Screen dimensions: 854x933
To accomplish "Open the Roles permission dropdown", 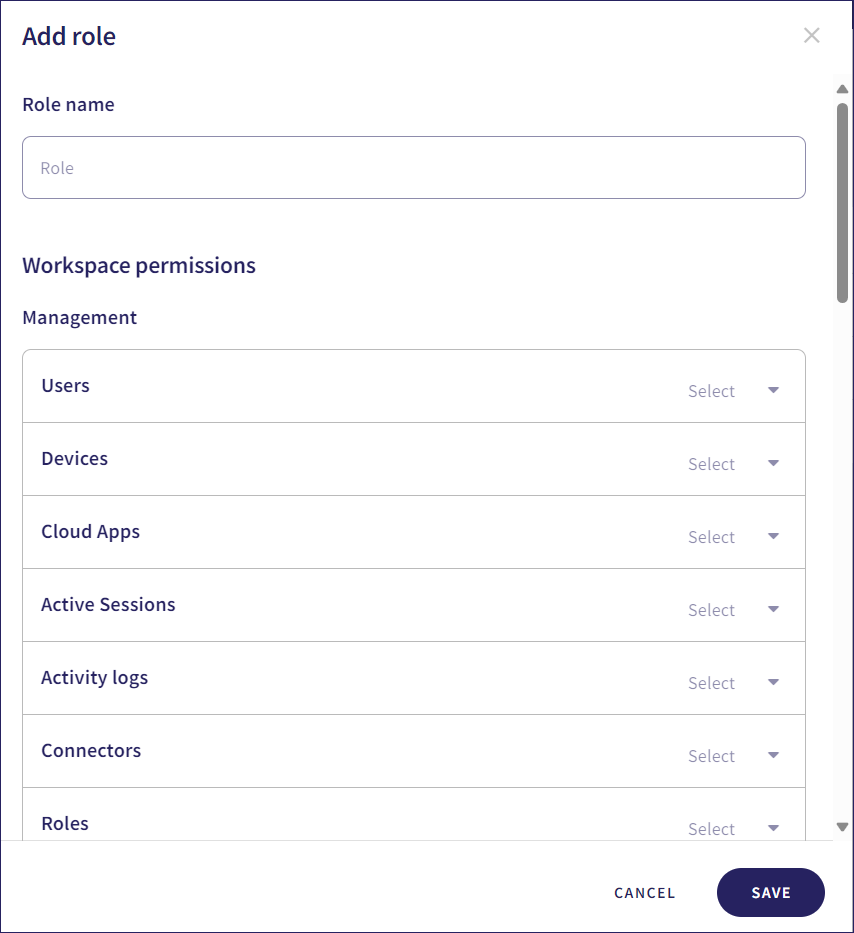I will [x=735, y=829].
